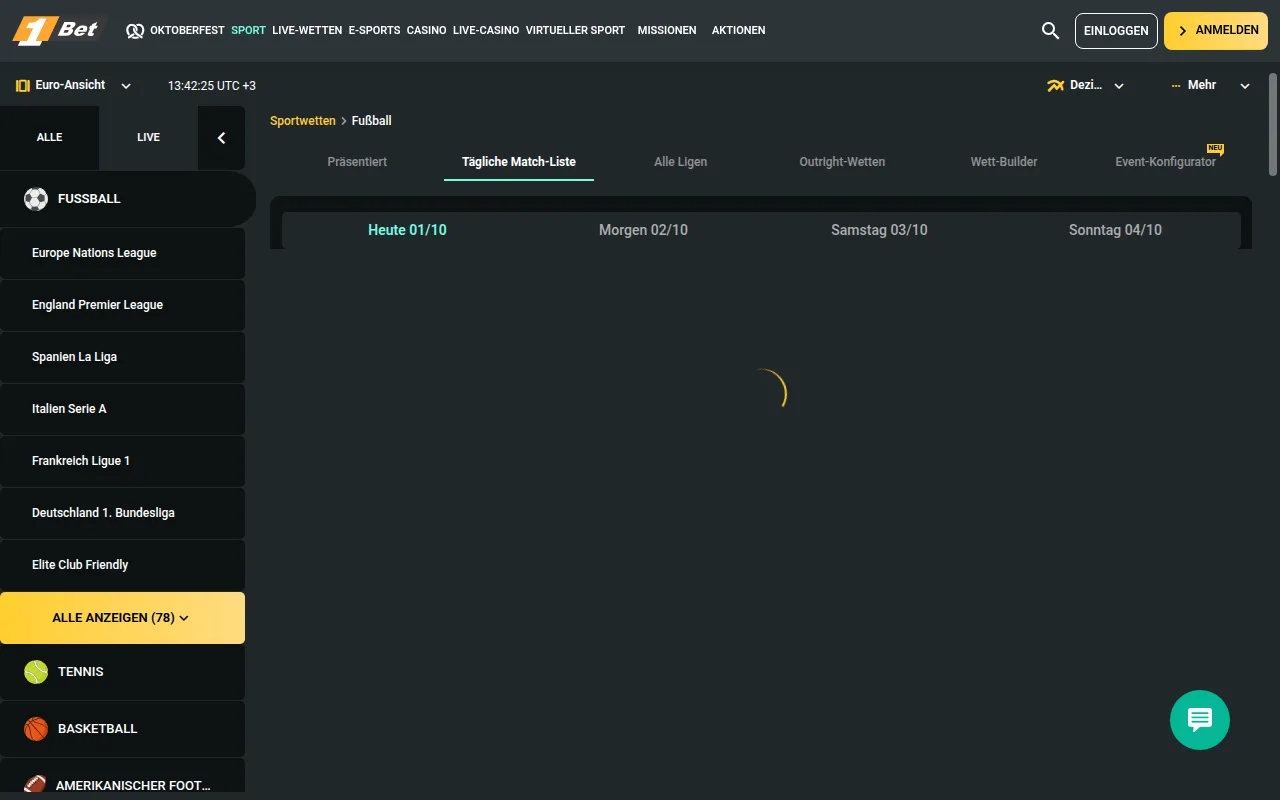The height and width of the screenshot is (800, 1280).
Task: Click the Oktoberfest pretzel icon
Action: point(135,31)
